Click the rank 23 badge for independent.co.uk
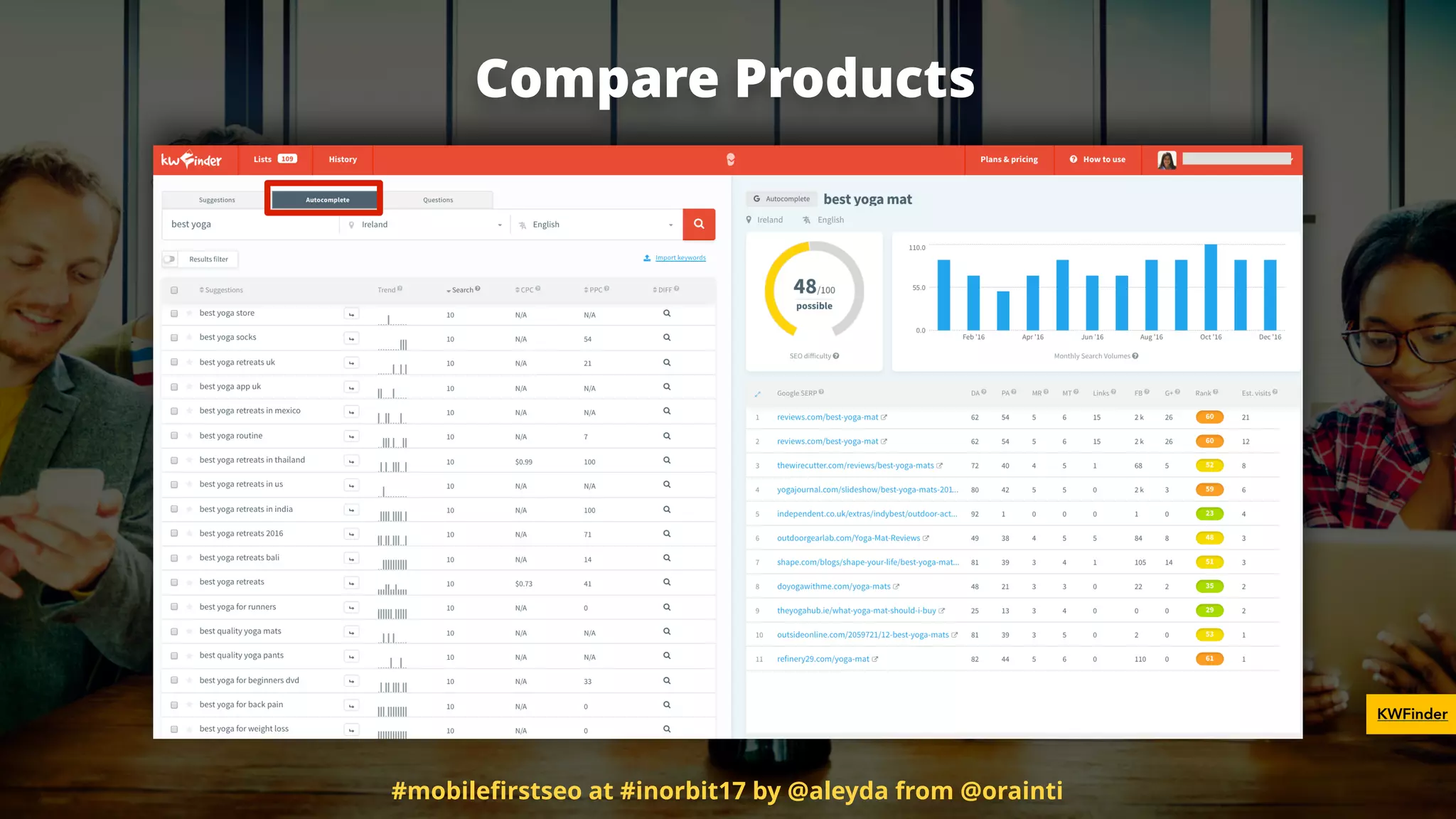Screen dimensions: 1456x819 click(1209, 514)
